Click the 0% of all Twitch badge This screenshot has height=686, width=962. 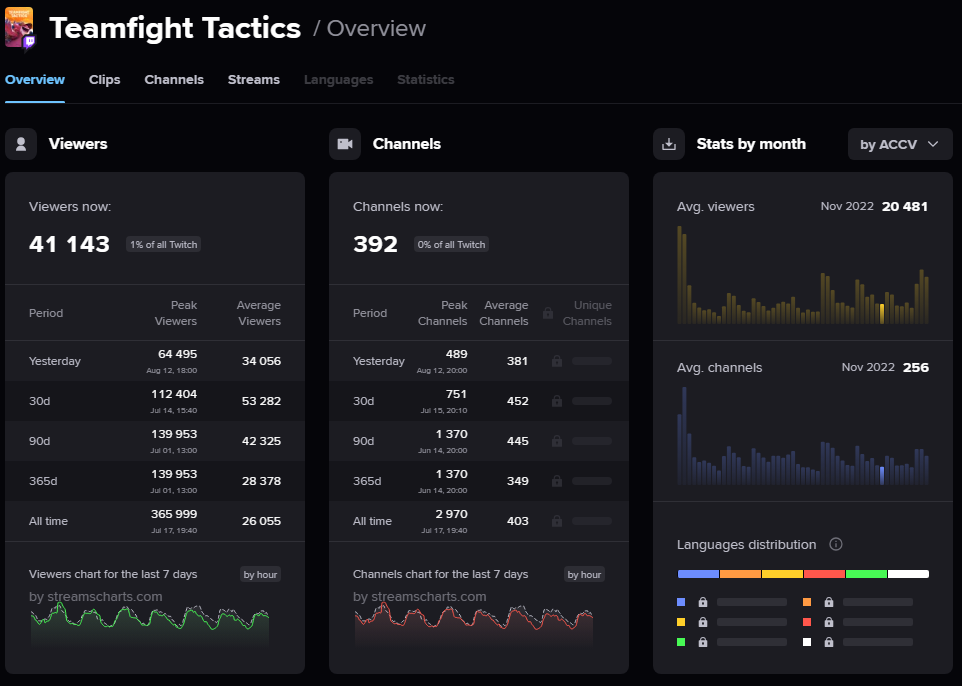coord(451,244)
